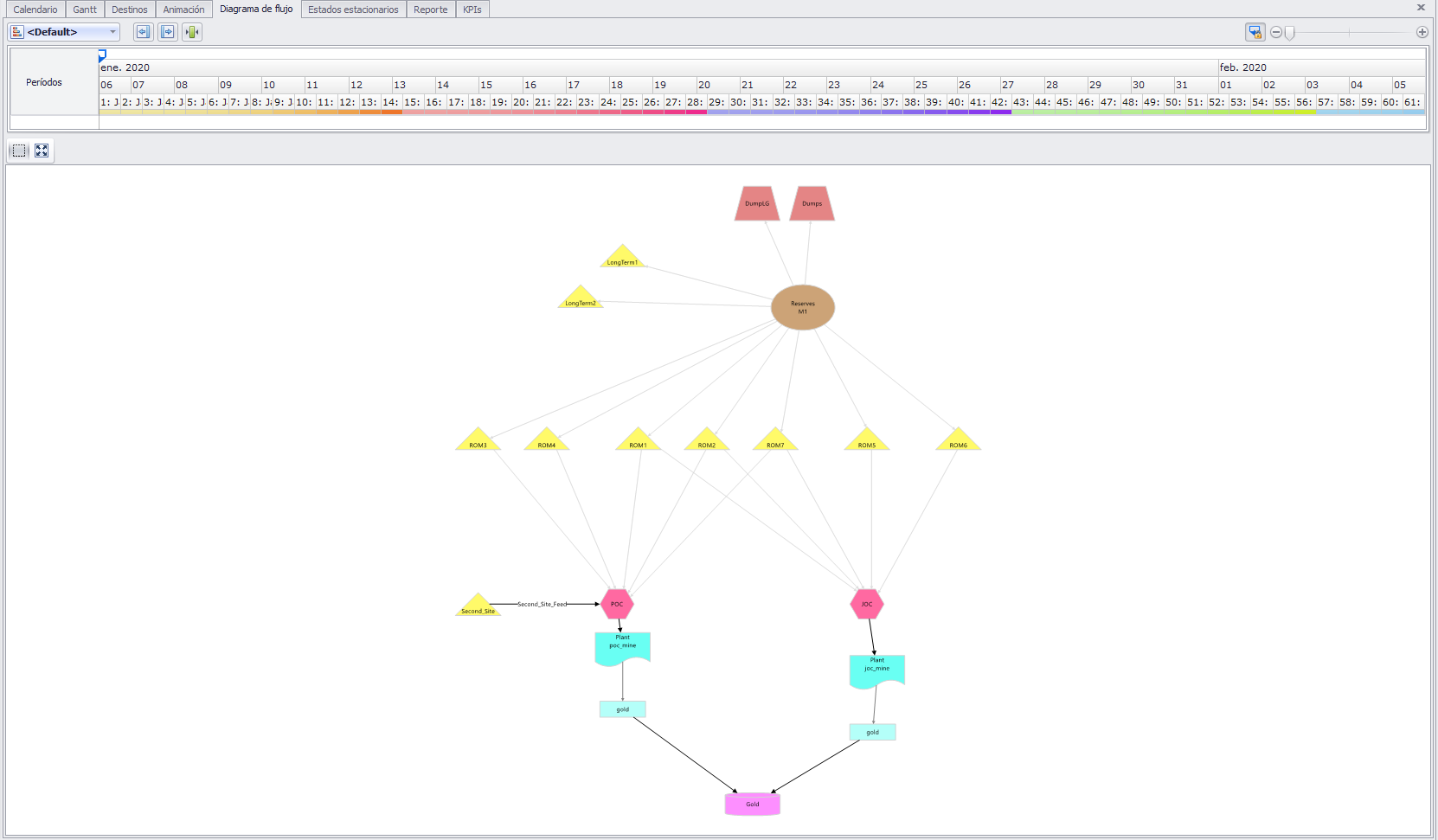Image resolution: width=1438 pixels, height=840 pixels.
Task: Click the previous period arrow button
Action: tap(143, 32)
